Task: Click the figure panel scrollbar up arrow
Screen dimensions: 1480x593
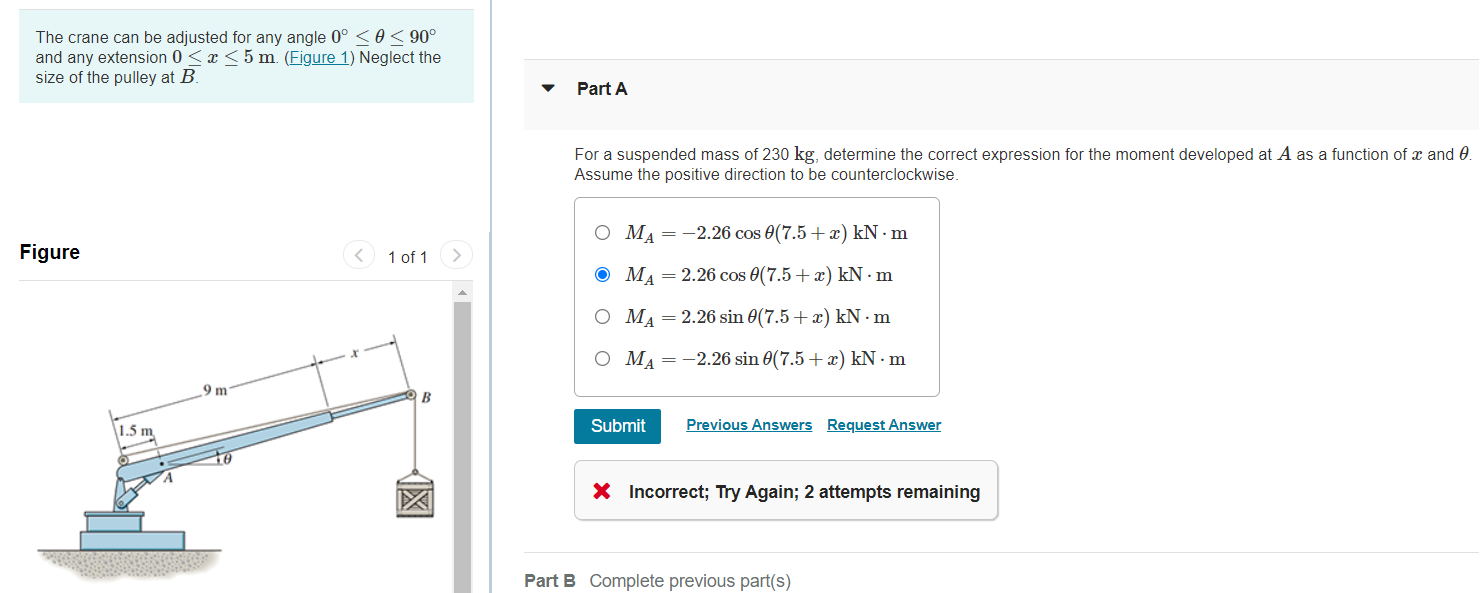Action: pyautogui.click(x=462, y=292)
